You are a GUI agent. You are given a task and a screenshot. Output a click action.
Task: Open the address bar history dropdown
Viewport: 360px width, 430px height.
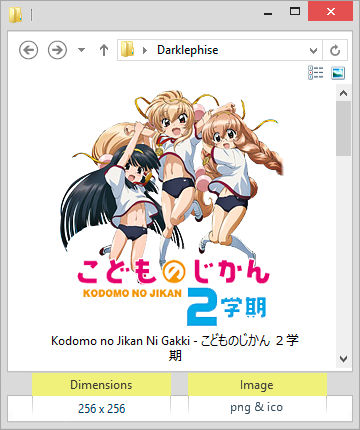[313, 50]
